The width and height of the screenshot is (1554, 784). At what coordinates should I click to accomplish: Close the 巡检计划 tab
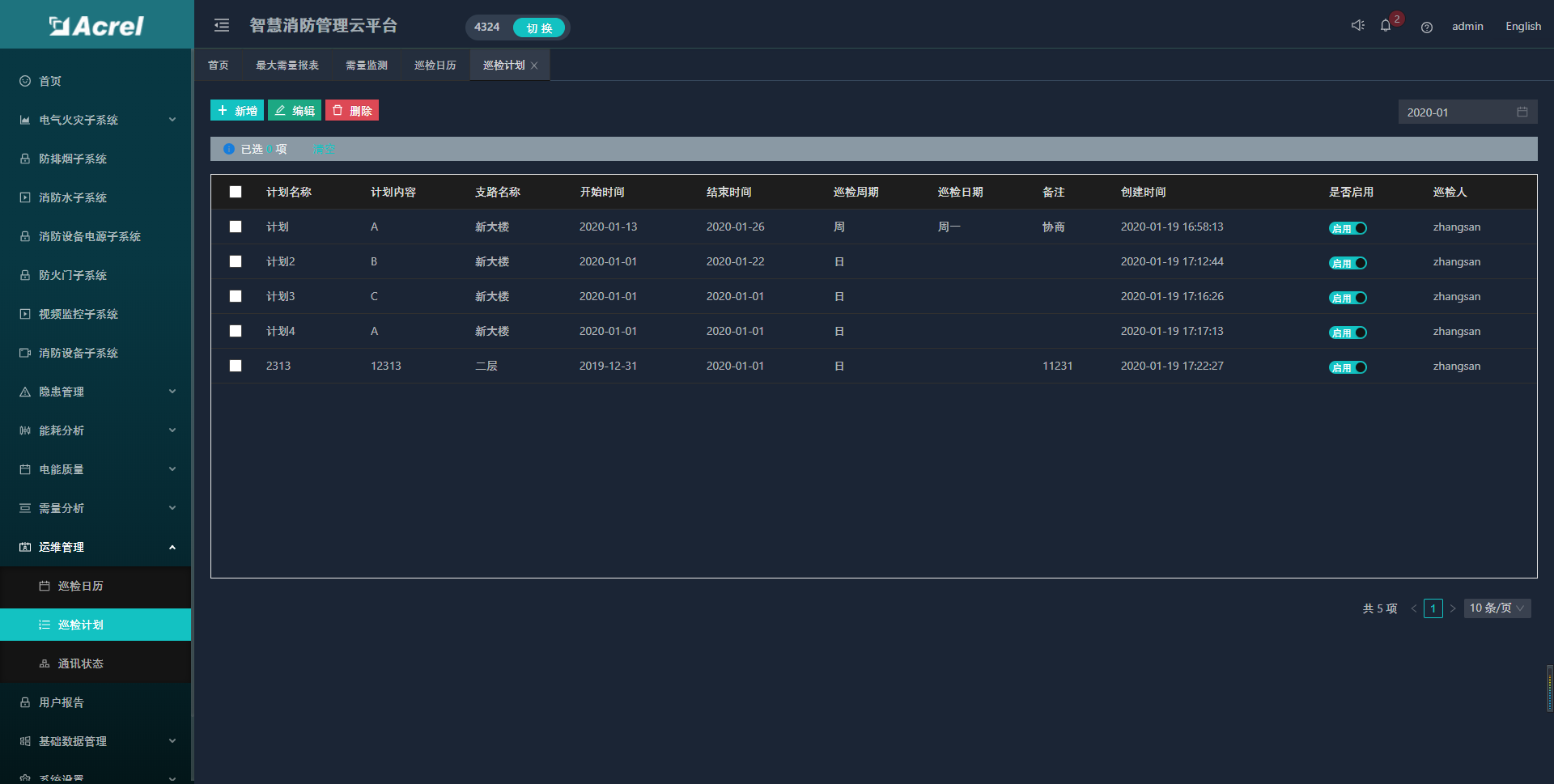pos(534,66)
